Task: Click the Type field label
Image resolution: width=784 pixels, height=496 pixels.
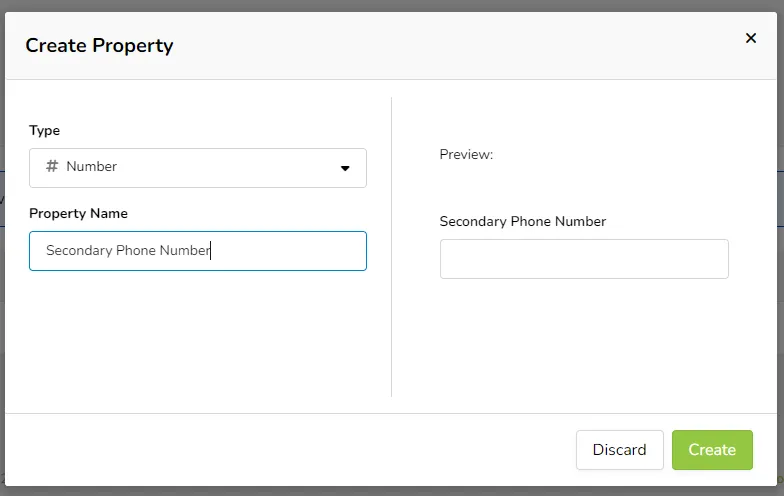Action: click(x=44, y=130)
